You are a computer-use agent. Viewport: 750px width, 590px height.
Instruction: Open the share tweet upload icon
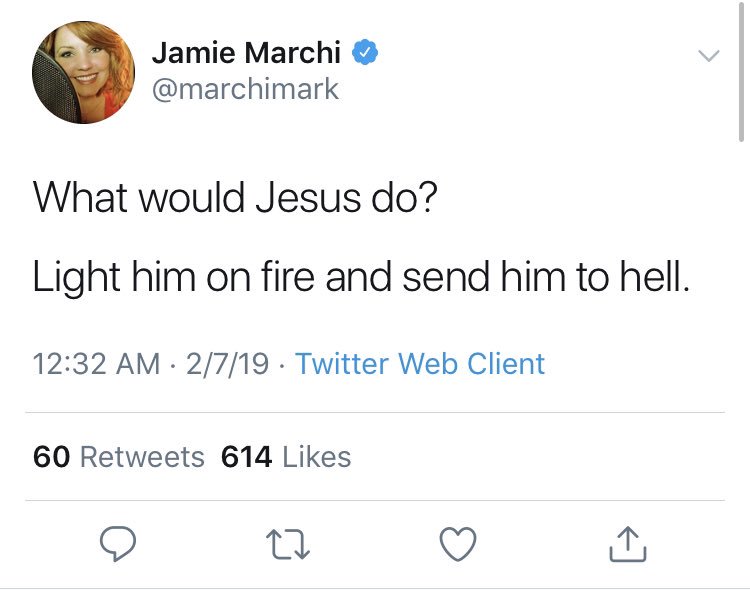pos(628,544)
